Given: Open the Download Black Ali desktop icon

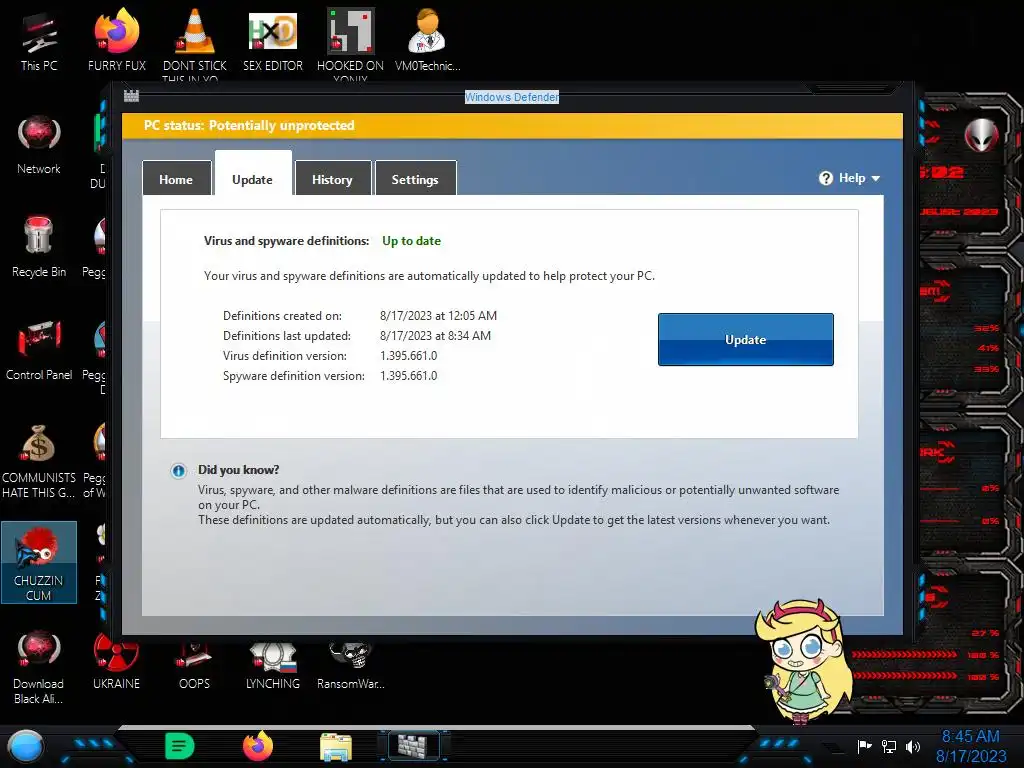Looking at the screenshot, I should [x=39, y=667].
